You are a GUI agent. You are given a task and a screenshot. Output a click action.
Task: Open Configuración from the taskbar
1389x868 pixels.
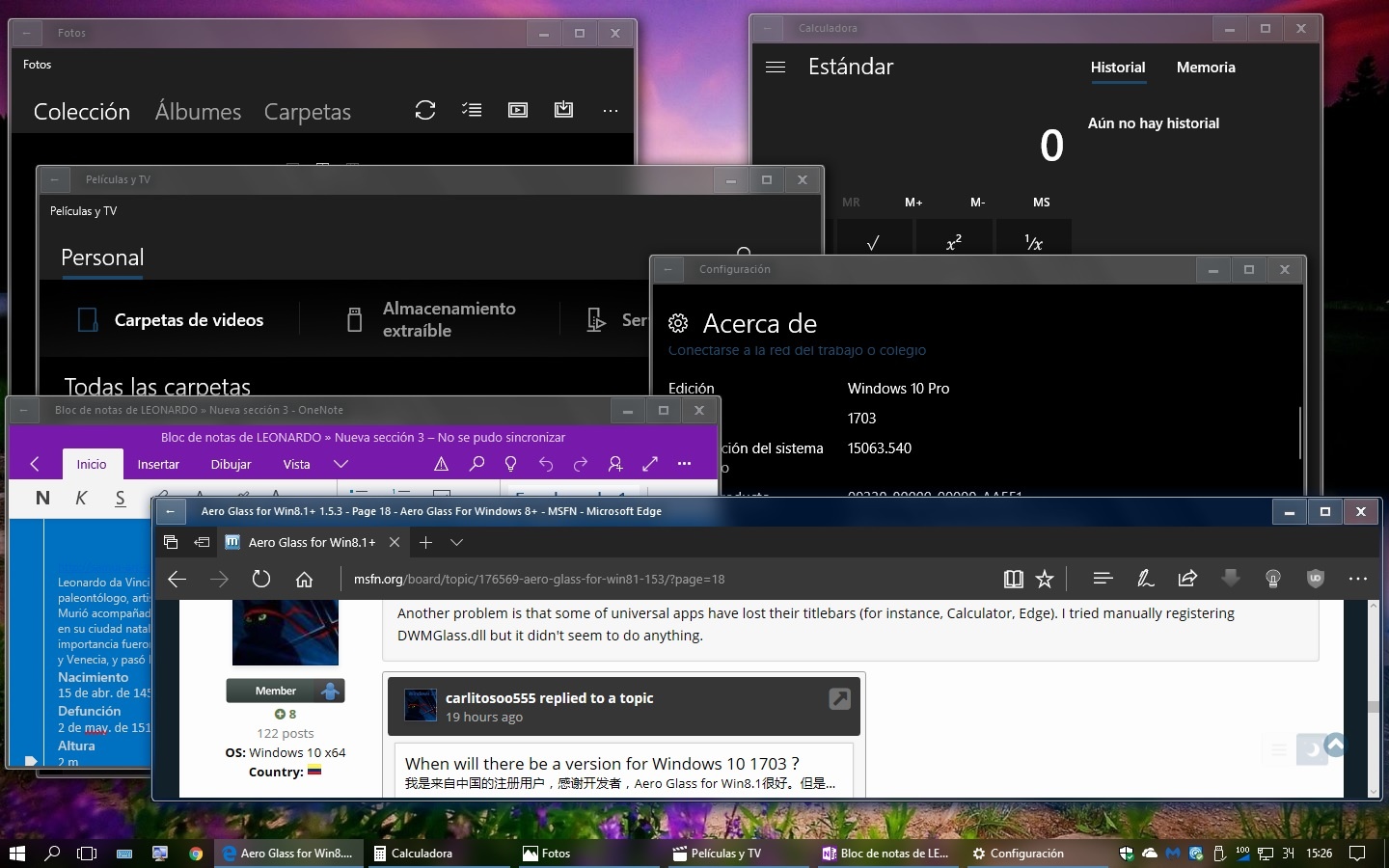tap(1019, 854)
